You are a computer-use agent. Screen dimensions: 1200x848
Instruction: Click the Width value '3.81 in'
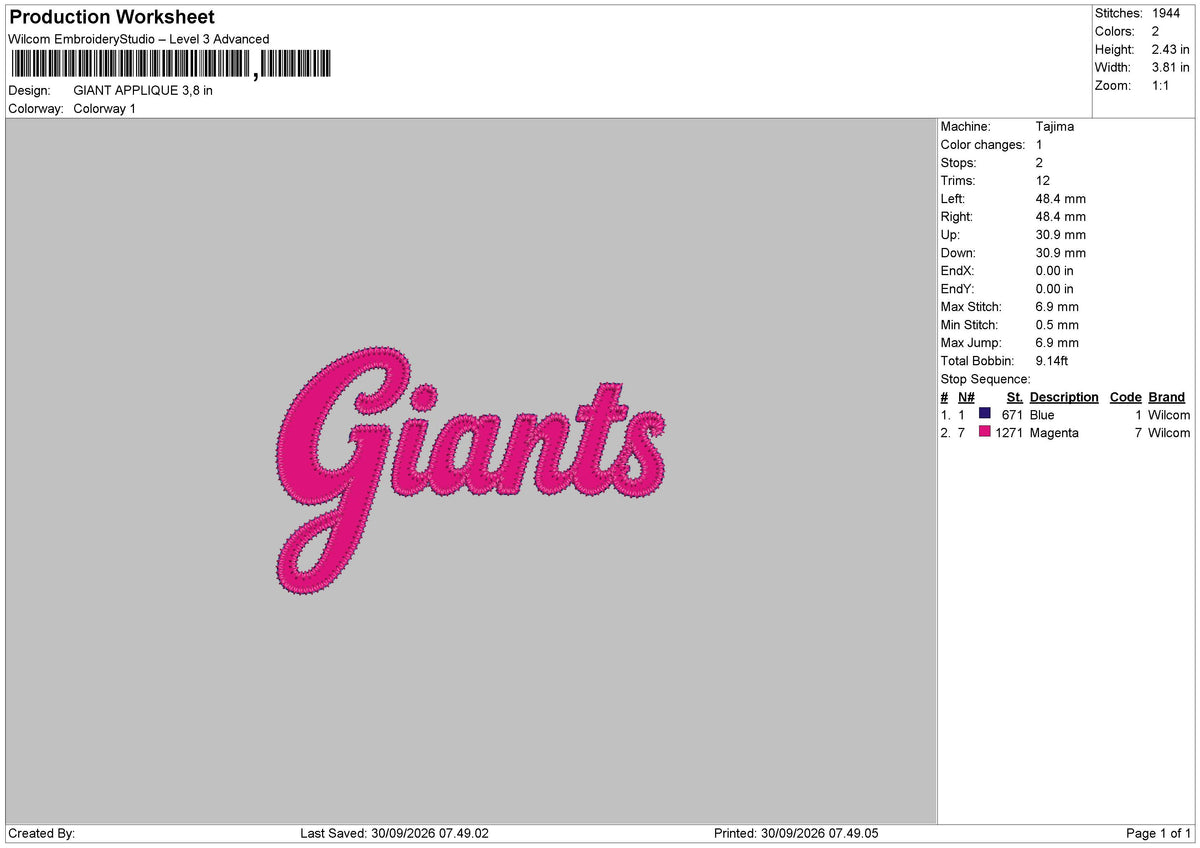pos(1171,67)
